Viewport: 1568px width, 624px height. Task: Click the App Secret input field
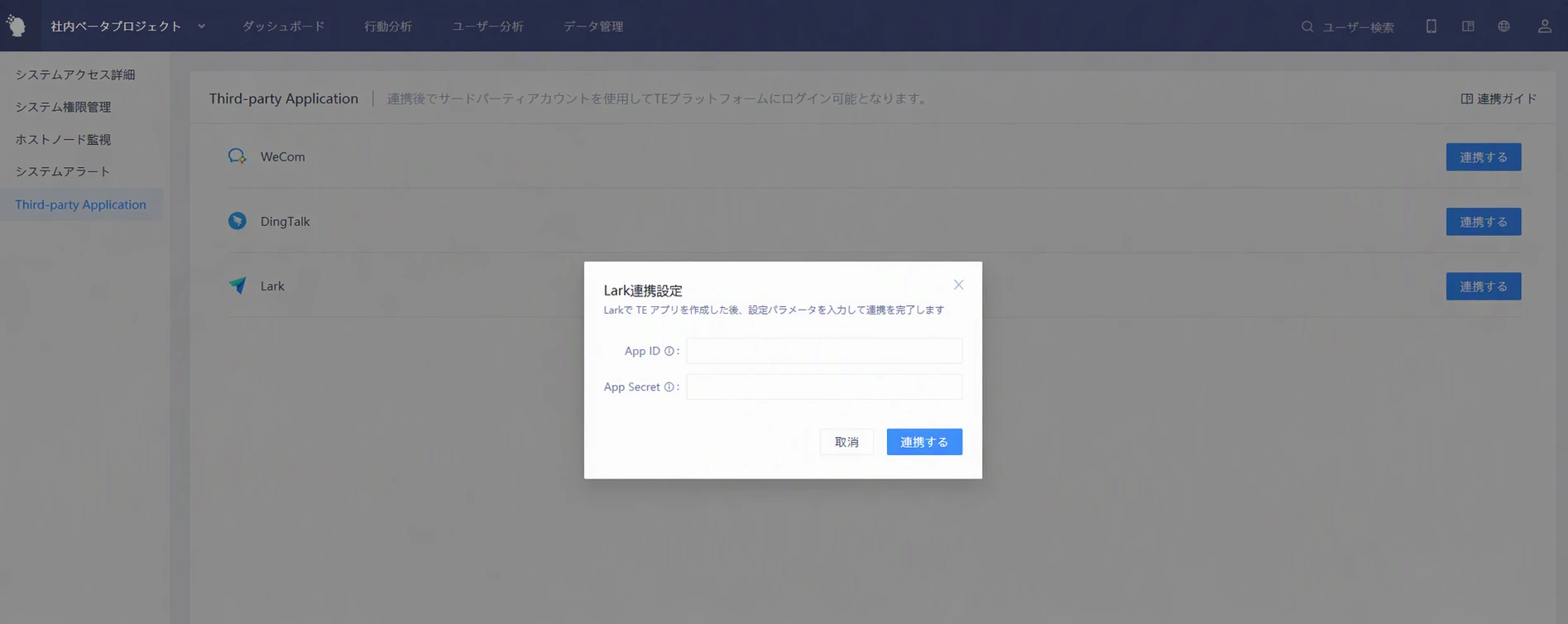824,386
